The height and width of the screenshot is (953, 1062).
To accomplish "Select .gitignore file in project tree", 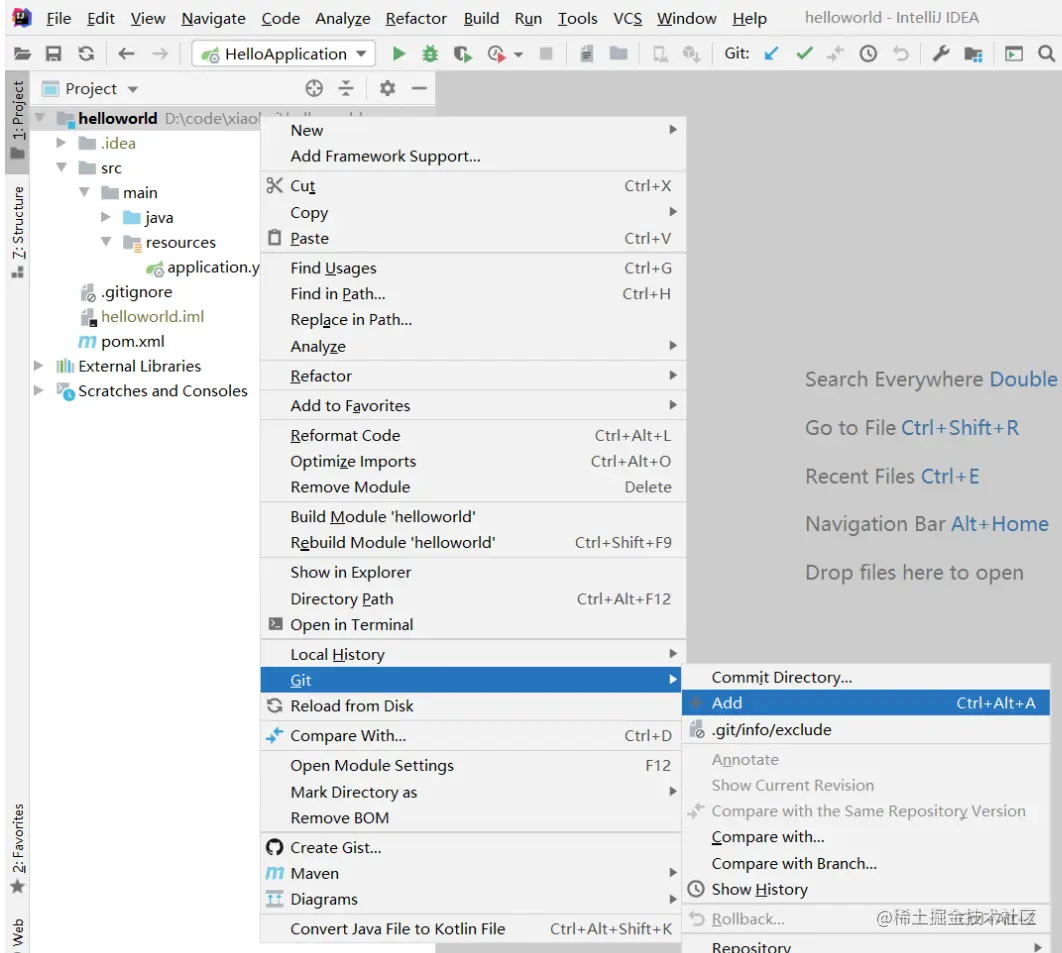I will pyautogui.click(x=135, y=292).
